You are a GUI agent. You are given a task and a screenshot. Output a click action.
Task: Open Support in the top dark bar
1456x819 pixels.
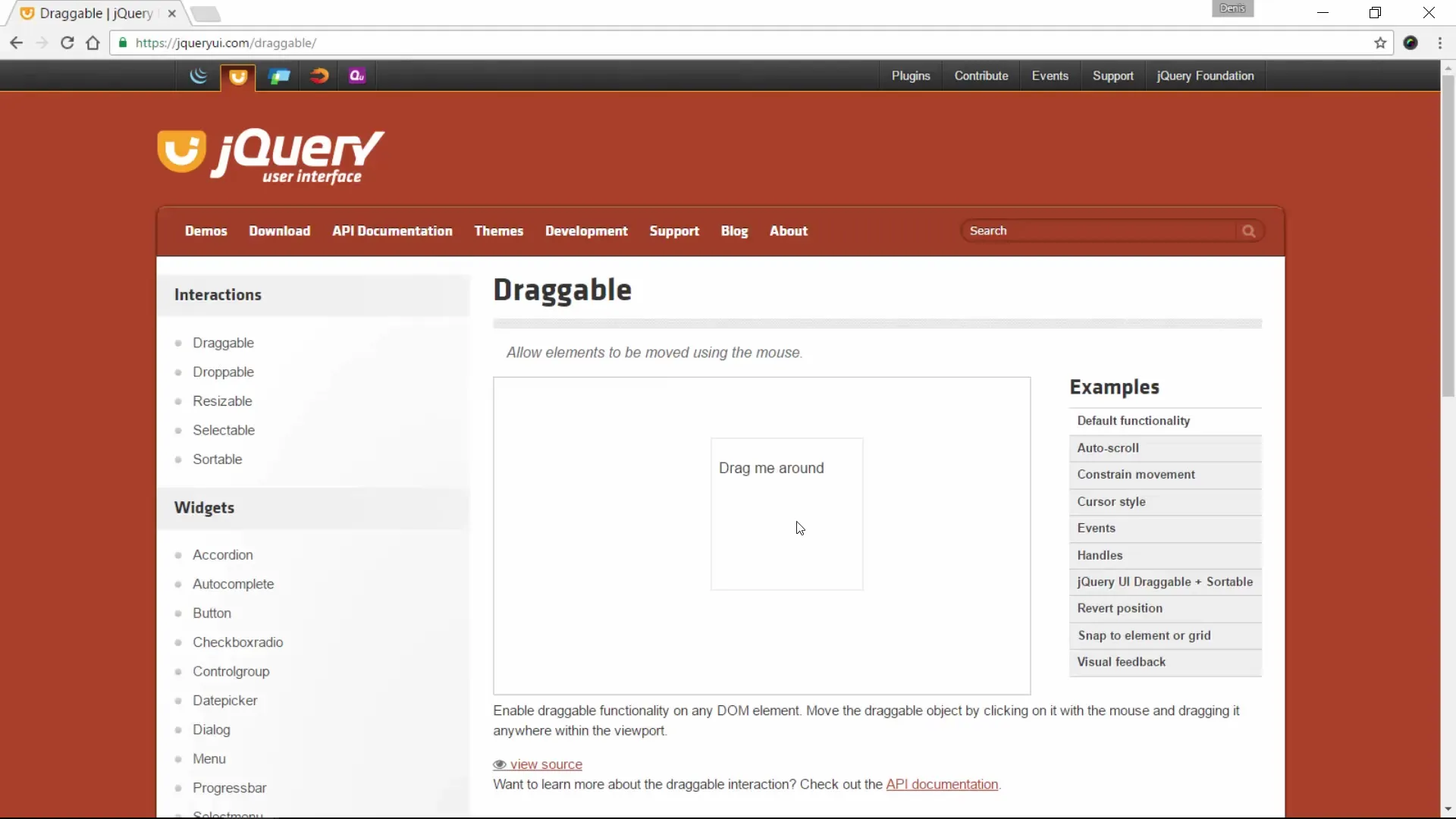pos(1113,76)
